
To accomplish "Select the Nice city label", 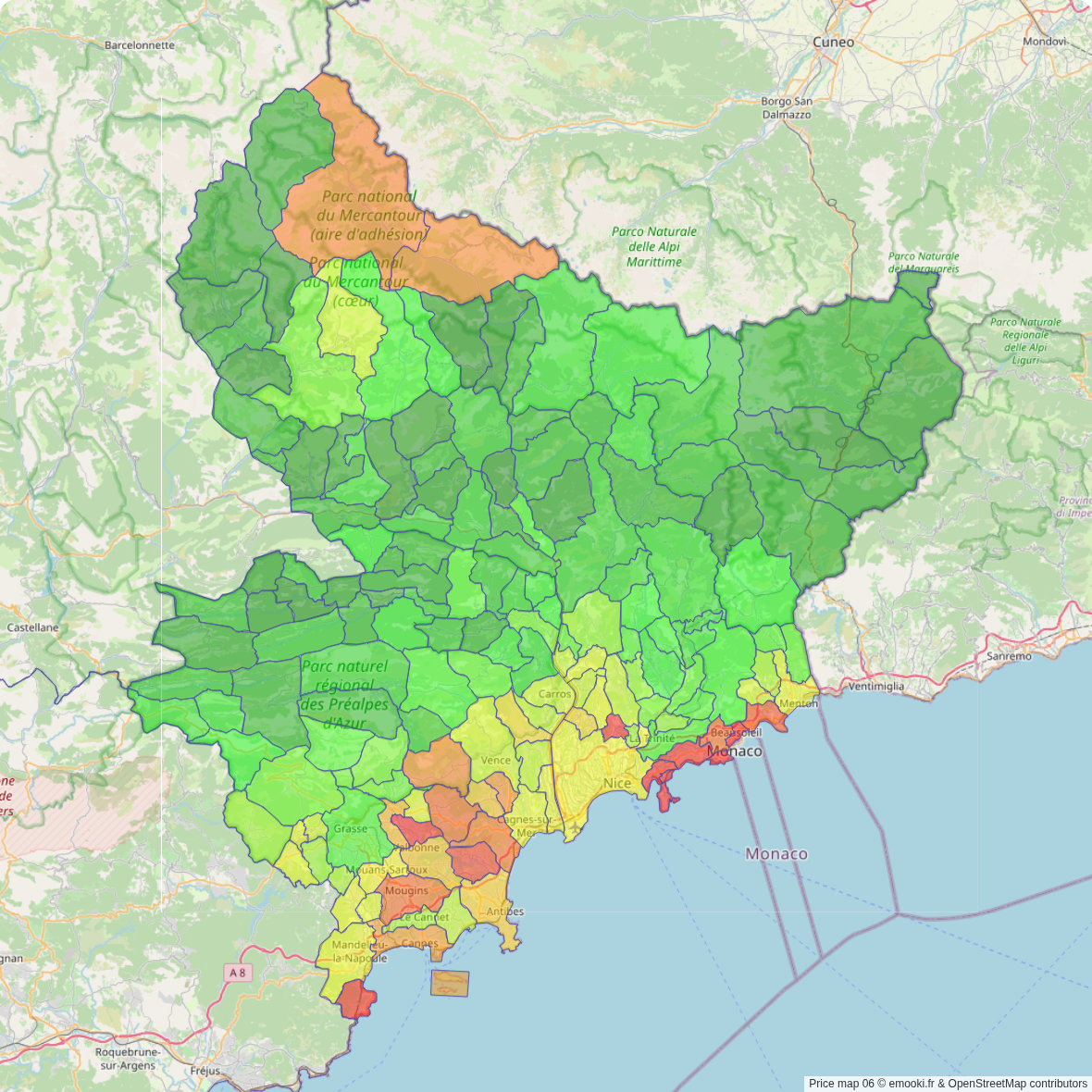I will (x=616, y=784).
